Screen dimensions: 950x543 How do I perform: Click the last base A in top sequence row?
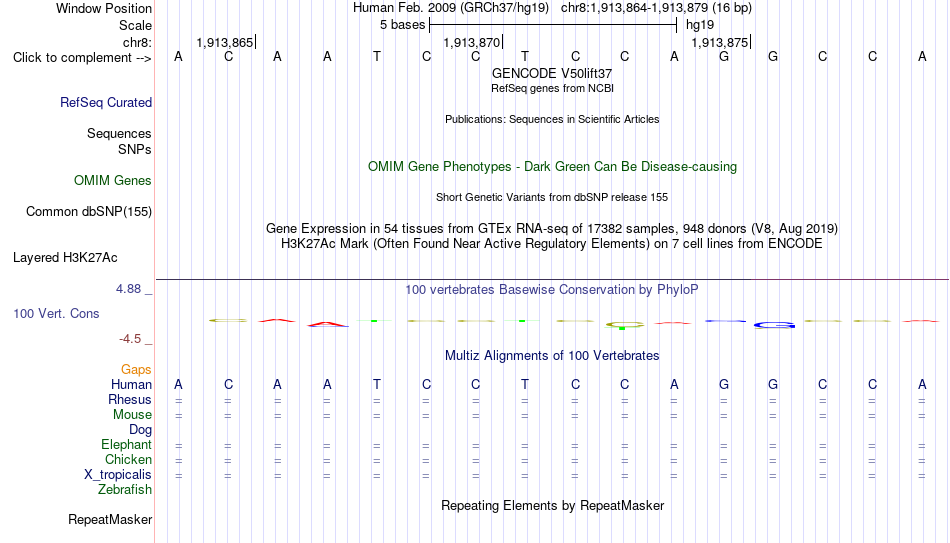click(922, 56)
